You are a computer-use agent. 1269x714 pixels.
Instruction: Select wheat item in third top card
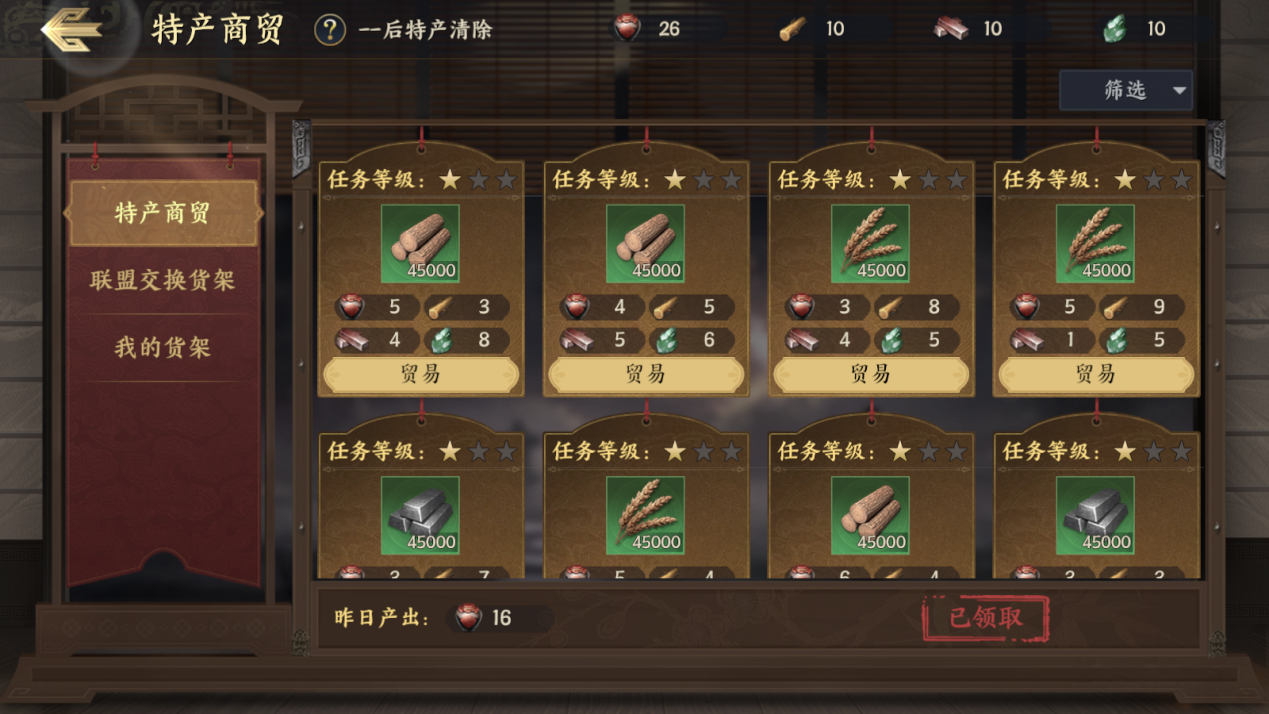click(870, 244)
